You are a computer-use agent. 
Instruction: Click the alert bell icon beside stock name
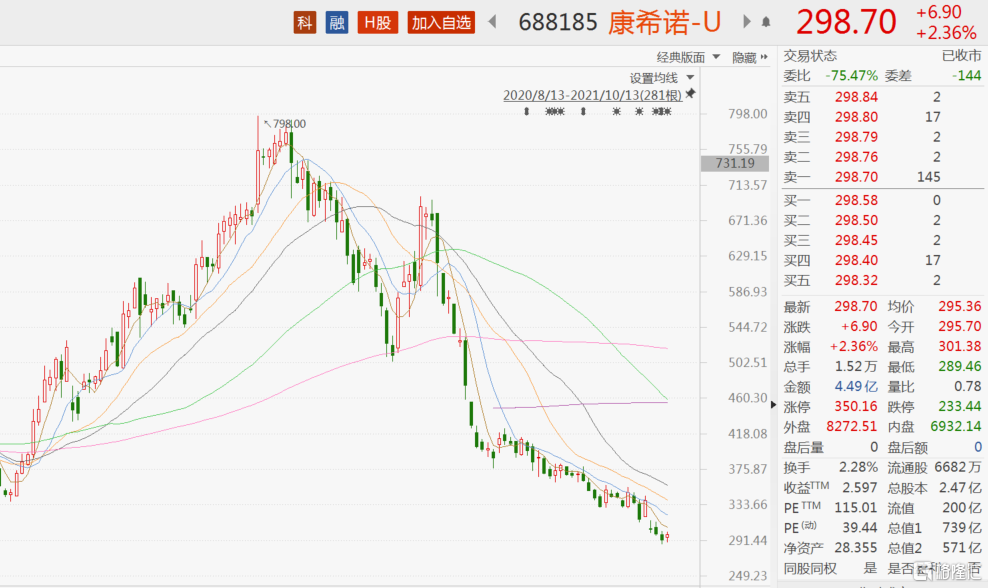click(x=767, y=22)
